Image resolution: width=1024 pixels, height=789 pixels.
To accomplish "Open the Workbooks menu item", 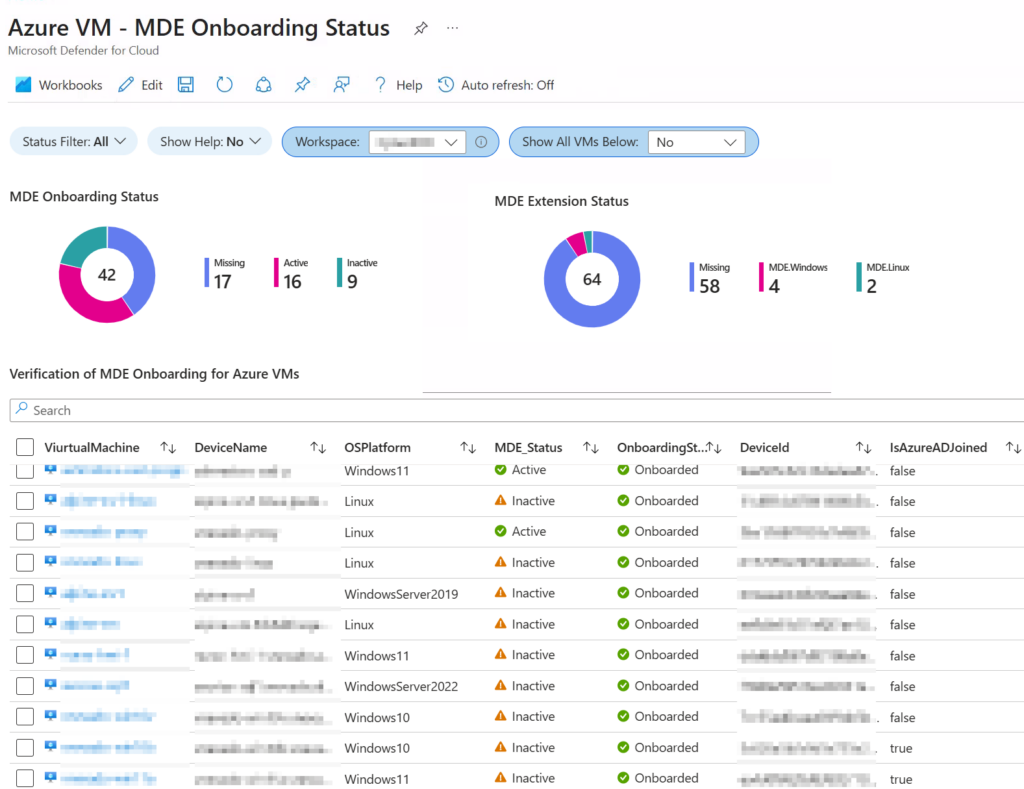I will 59,85.
